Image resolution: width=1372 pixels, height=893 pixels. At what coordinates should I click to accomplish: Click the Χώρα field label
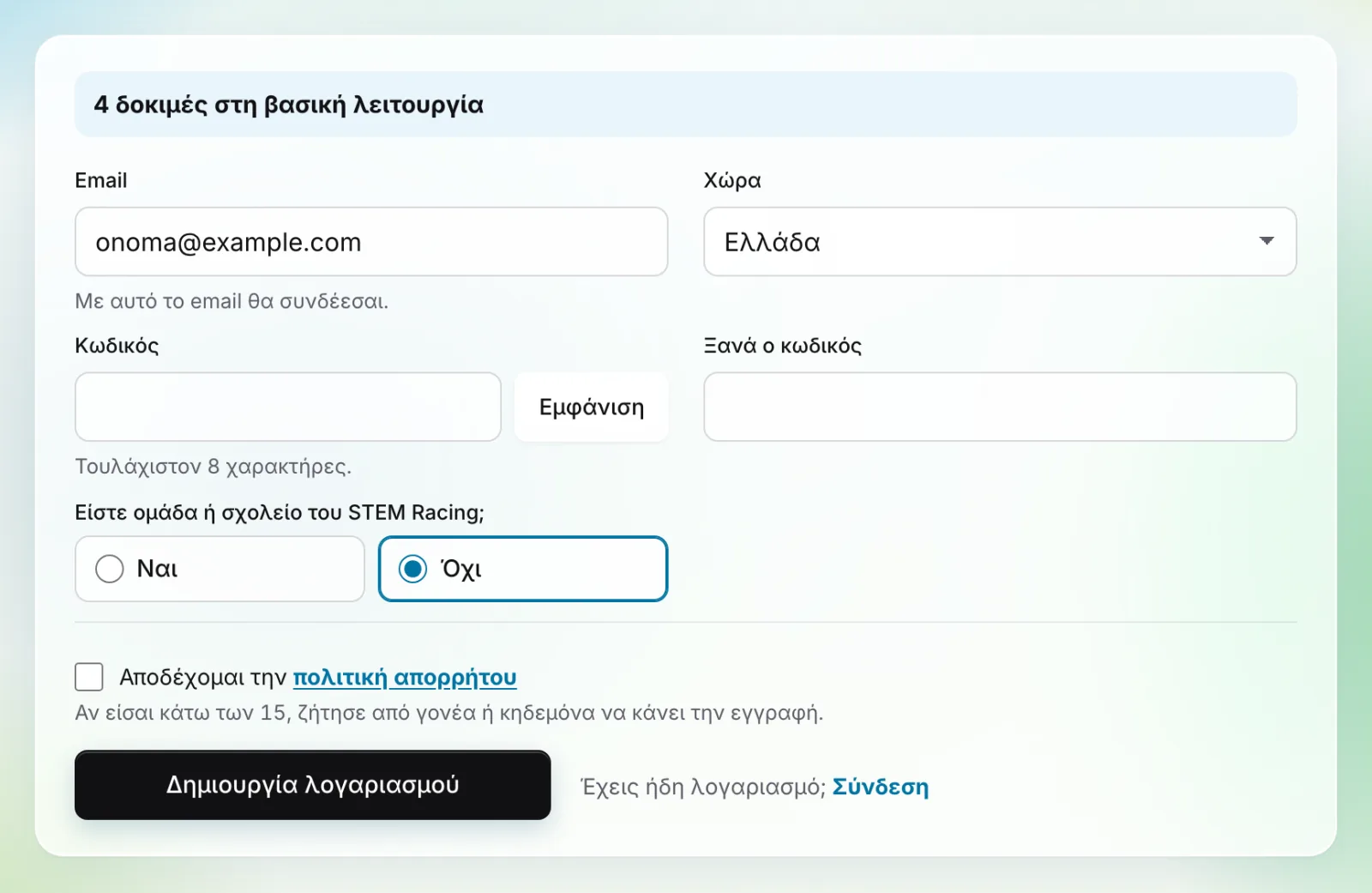732,180
